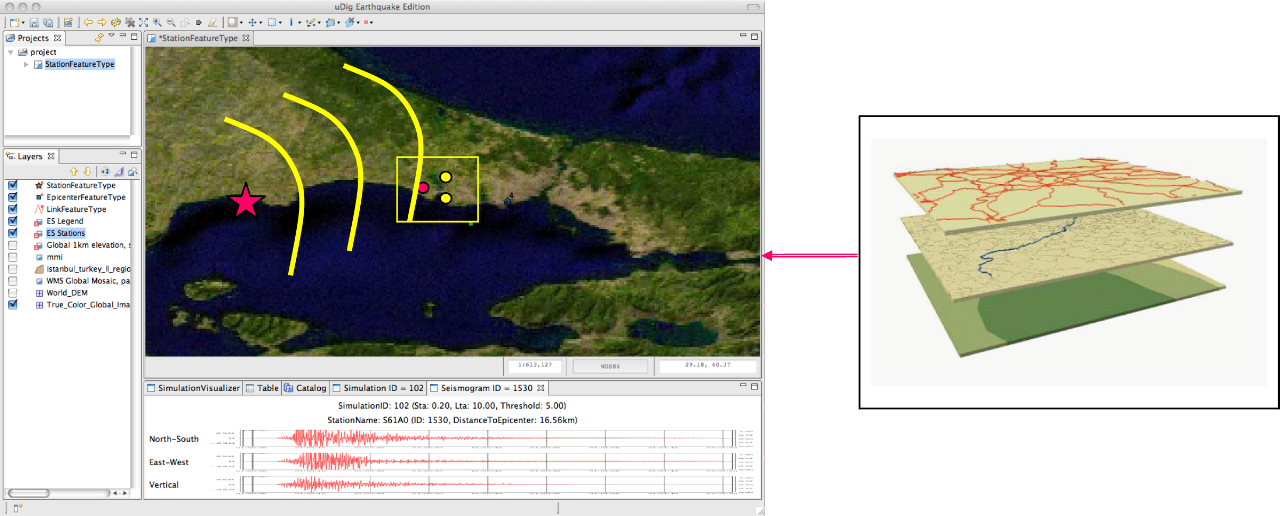Image resolution: width=1280 pixels, height=516 pixels.
Task: Move layer up with yellow up arrow
Action: click(x=74, y=171)
